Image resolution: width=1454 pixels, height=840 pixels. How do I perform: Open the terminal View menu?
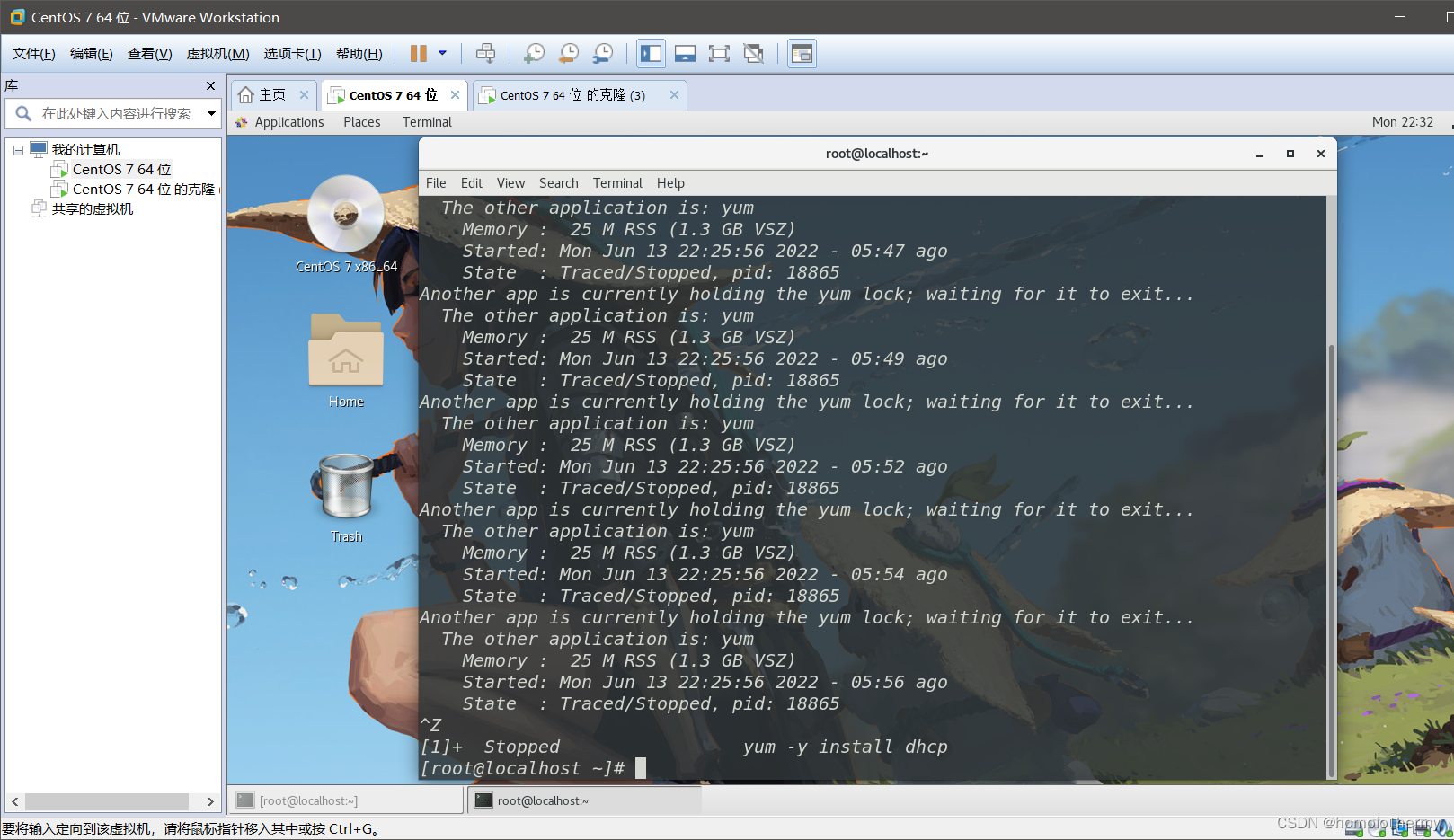click(x=510, y=183)
